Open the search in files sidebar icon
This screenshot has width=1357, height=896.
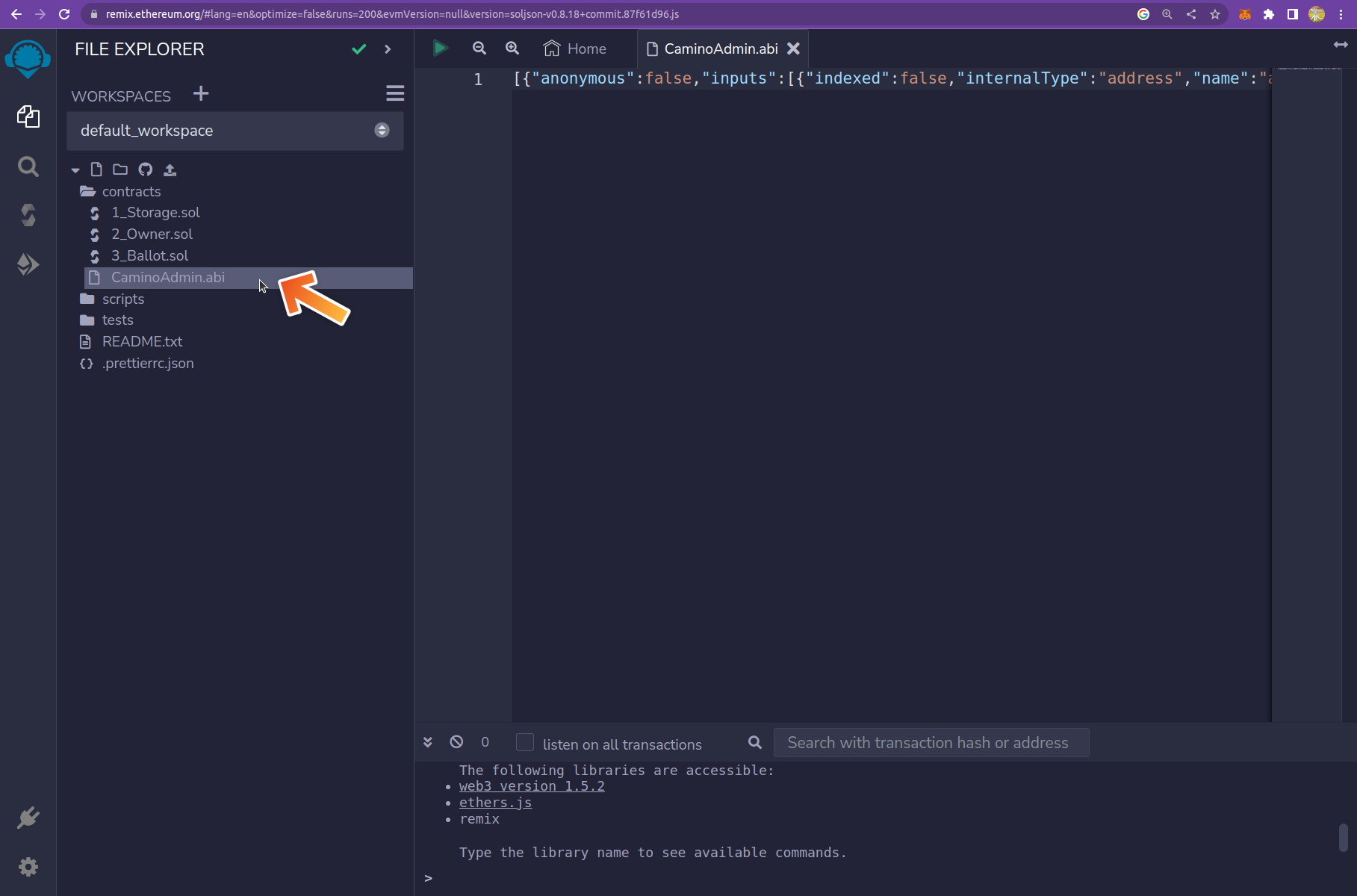click(28, 167)
